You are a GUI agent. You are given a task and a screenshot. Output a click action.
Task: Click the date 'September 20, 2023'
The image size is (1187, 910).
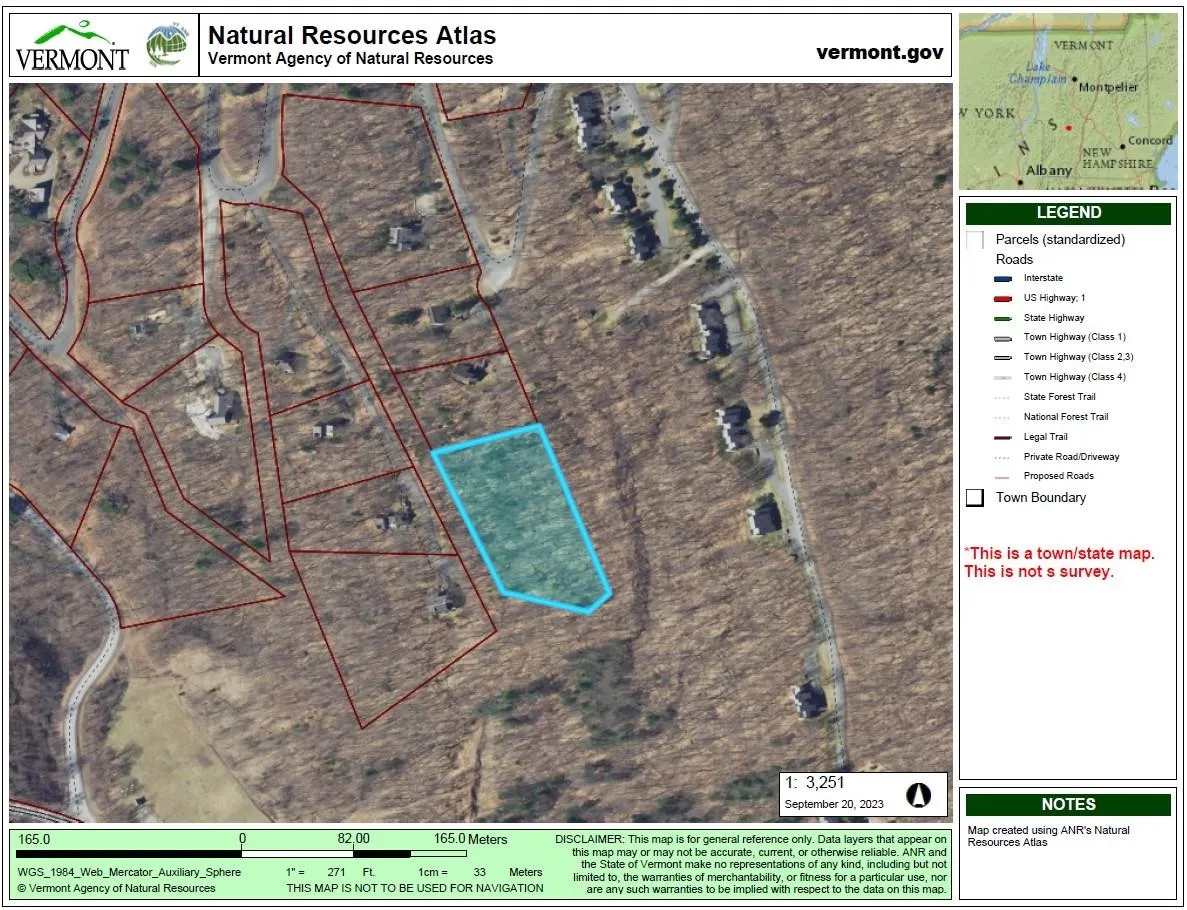click(834, 804)
